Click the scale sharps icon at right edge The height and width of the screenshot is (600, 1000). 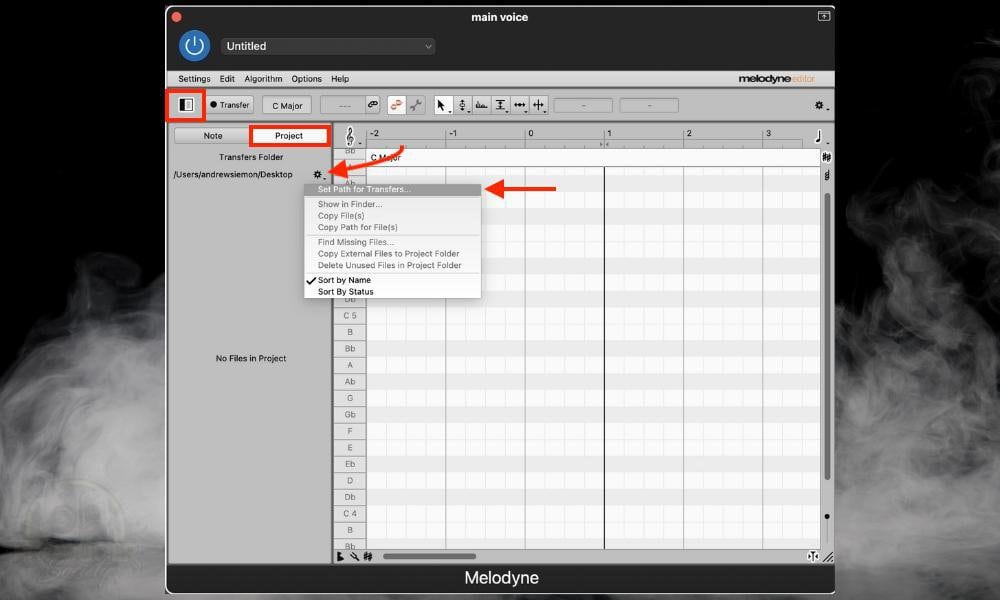pyautogui.click(x=827, y=157)
